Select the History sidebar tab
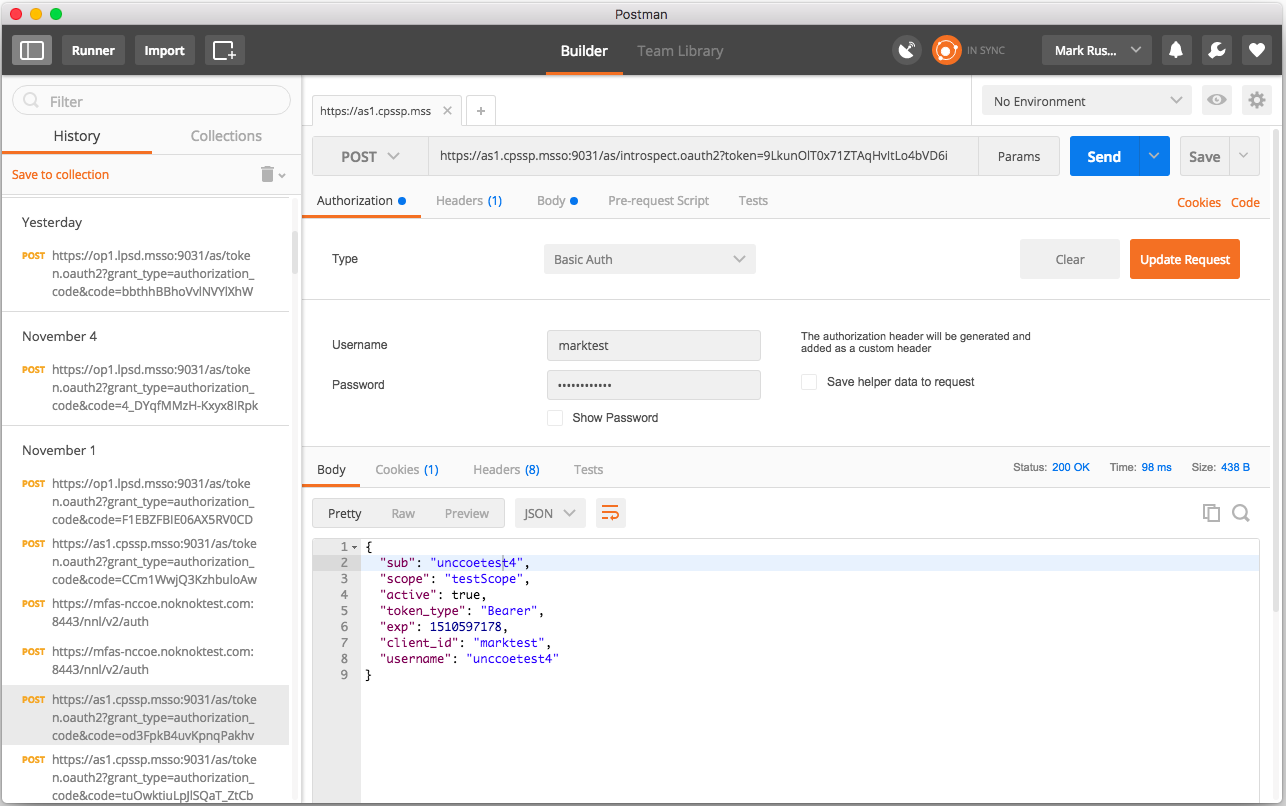Viewport: 1286px width, 806px height. [77, 136]
